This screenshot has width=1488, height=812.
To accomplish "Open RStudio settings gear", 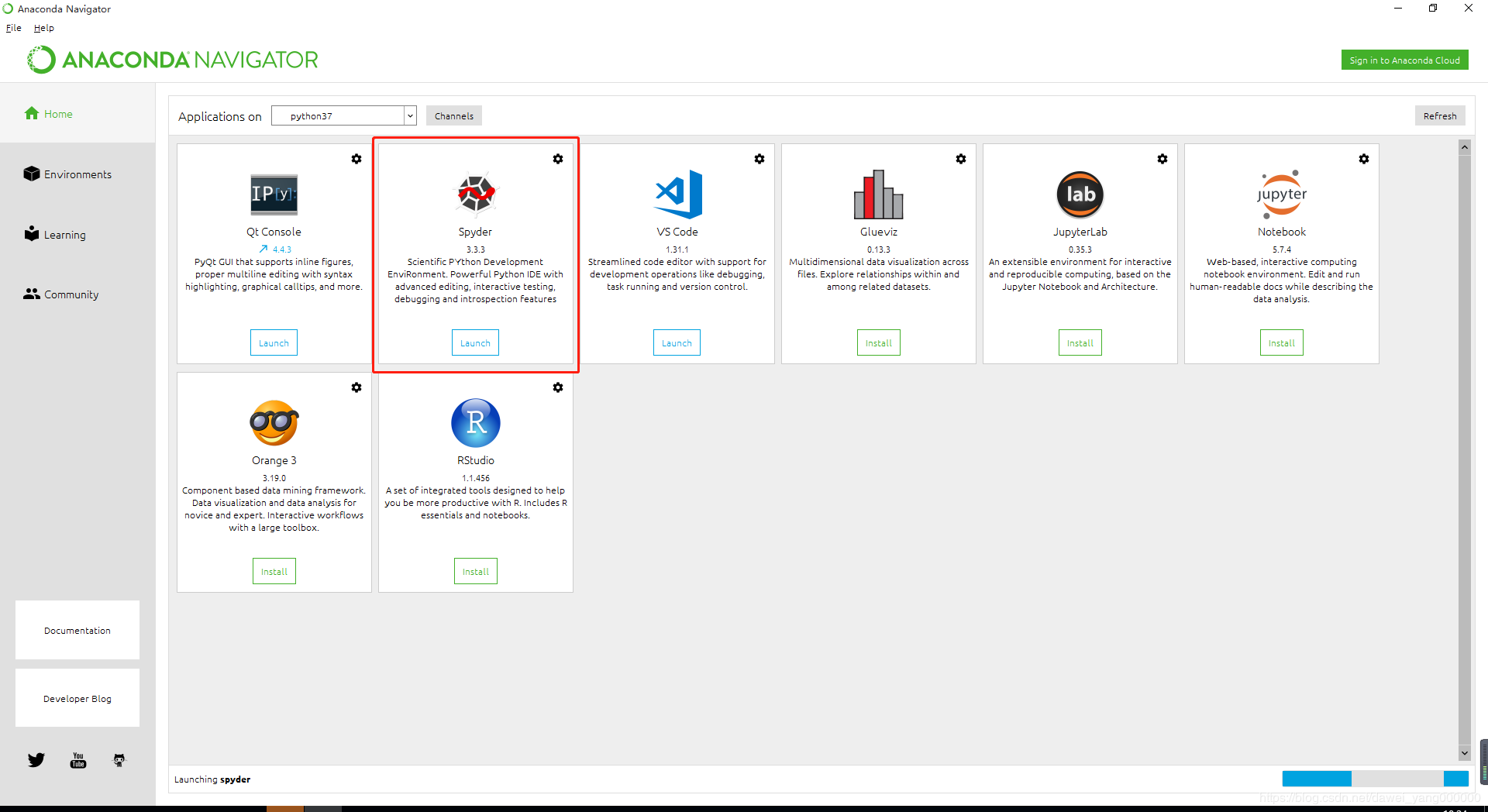I will tap(558, 387).
